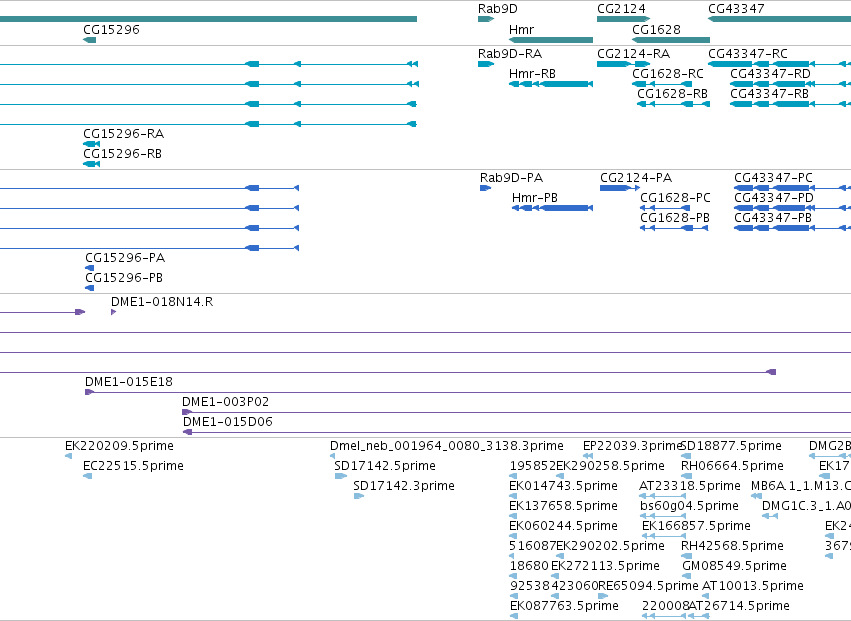Click the EK087763.5prime EST label
The width and height of the screenshot is (851, 621).
tap(564, 607)
